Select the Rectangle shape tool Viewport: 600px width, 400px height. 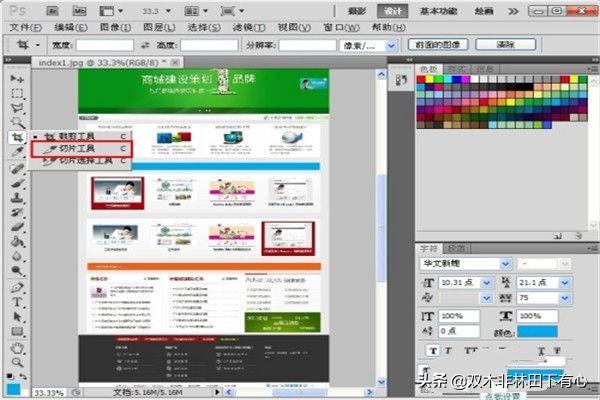pos(17,331)
